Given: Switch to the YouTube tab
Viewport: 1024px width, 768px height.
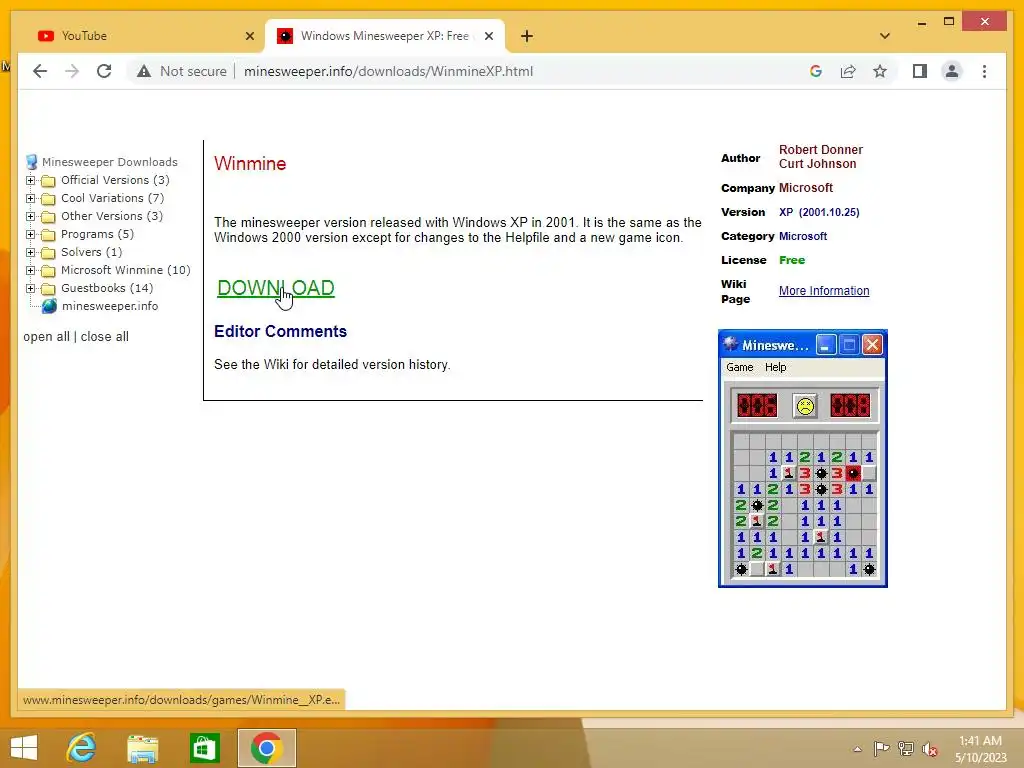Looking at the screenshot, I should tap(145, 36).
